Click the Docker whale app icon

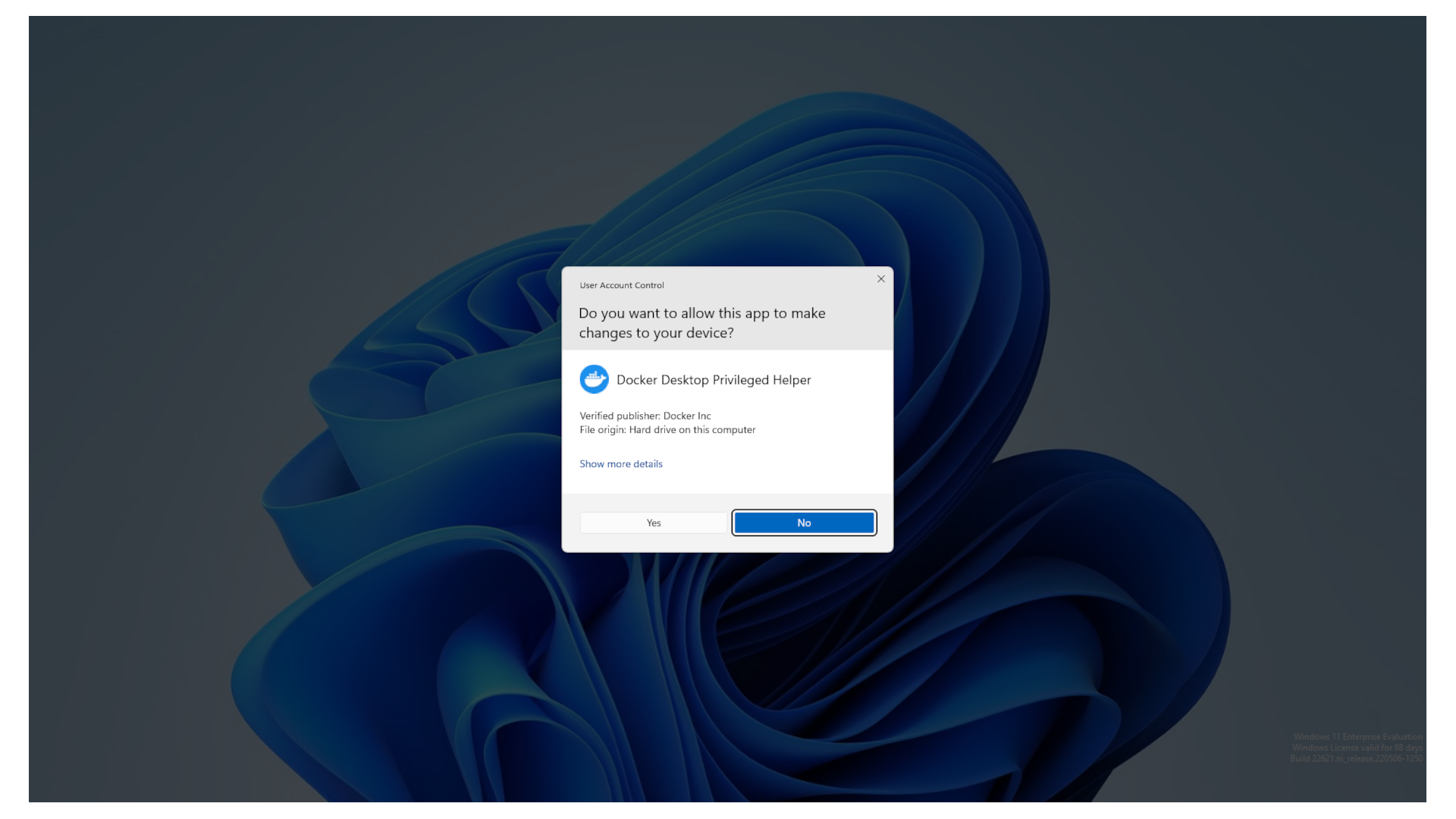point(594,379)
